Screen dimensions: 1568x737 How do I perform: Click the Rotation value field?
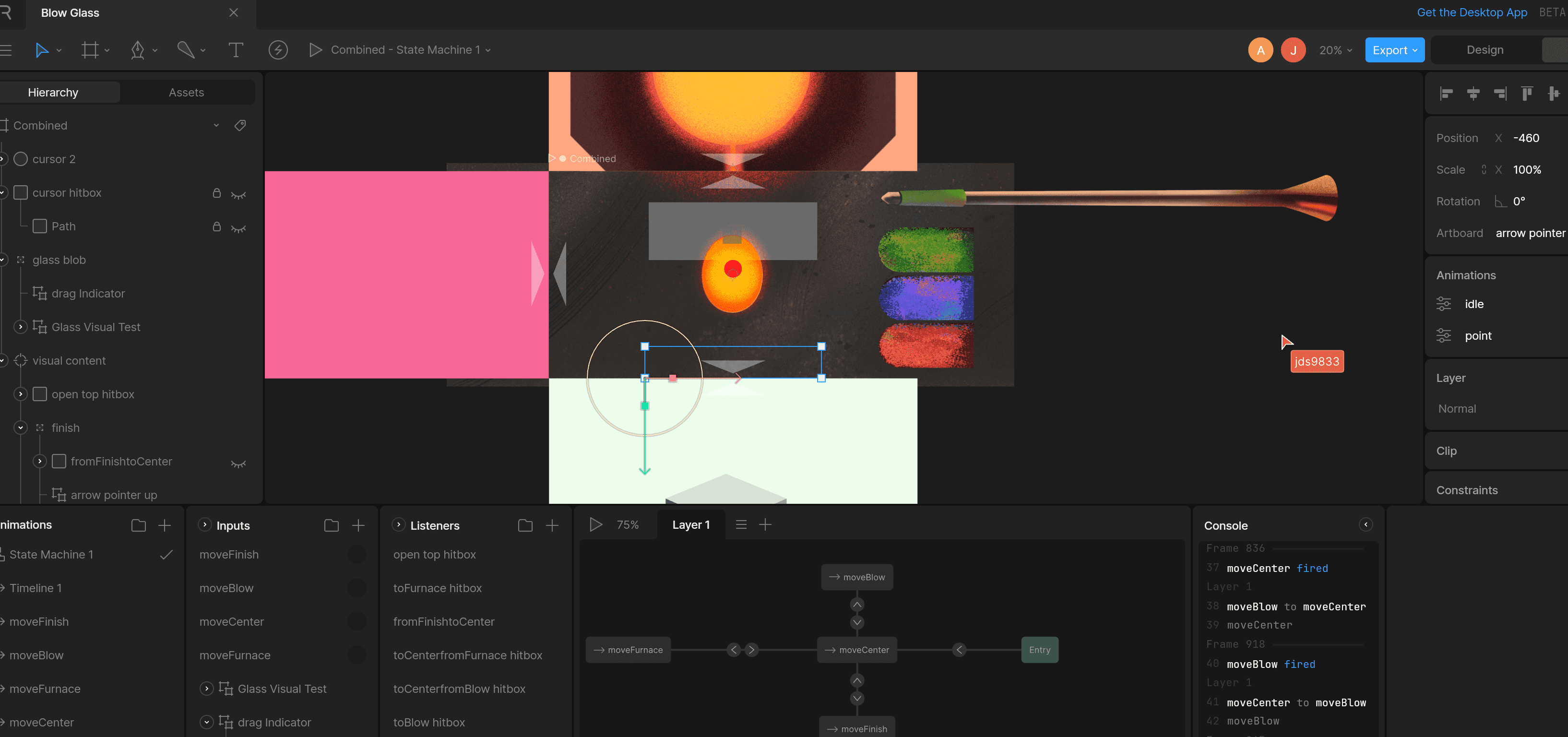click(x=1519, y=202)
